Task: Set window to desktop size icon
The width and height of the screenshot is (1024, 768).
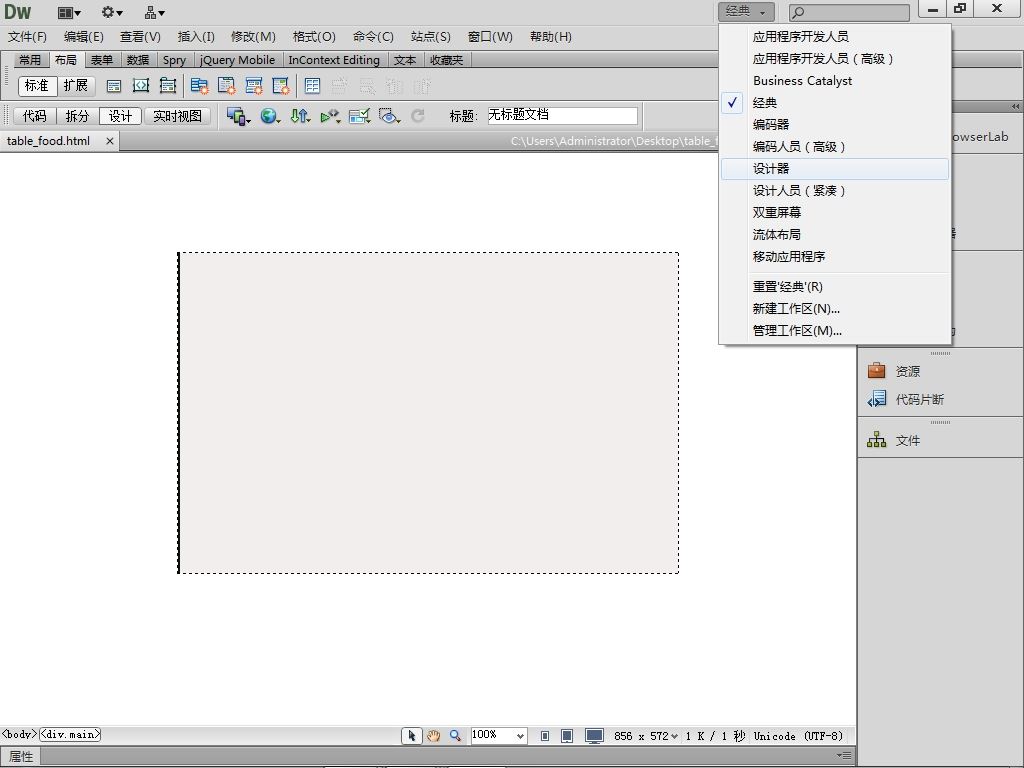Action: [x=594, y=735]
